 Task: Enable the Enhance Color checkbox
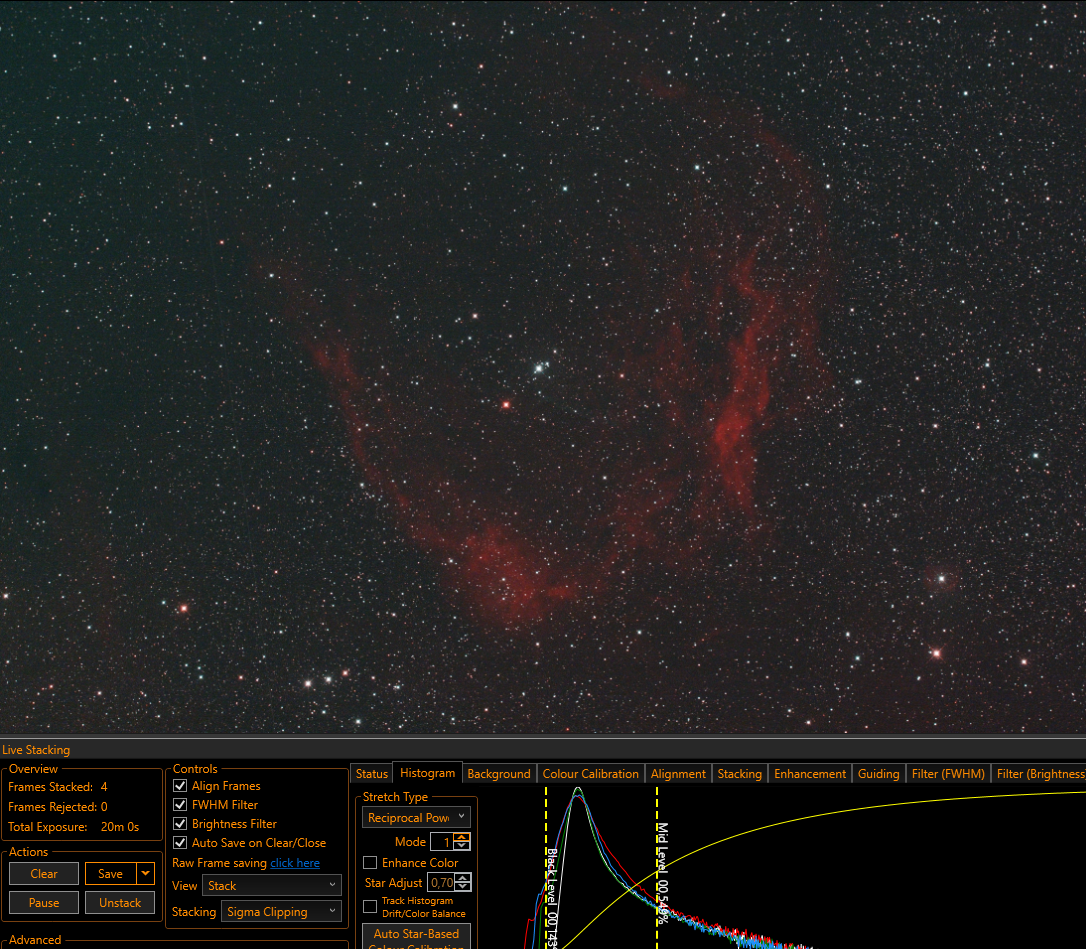coord(371,862)
